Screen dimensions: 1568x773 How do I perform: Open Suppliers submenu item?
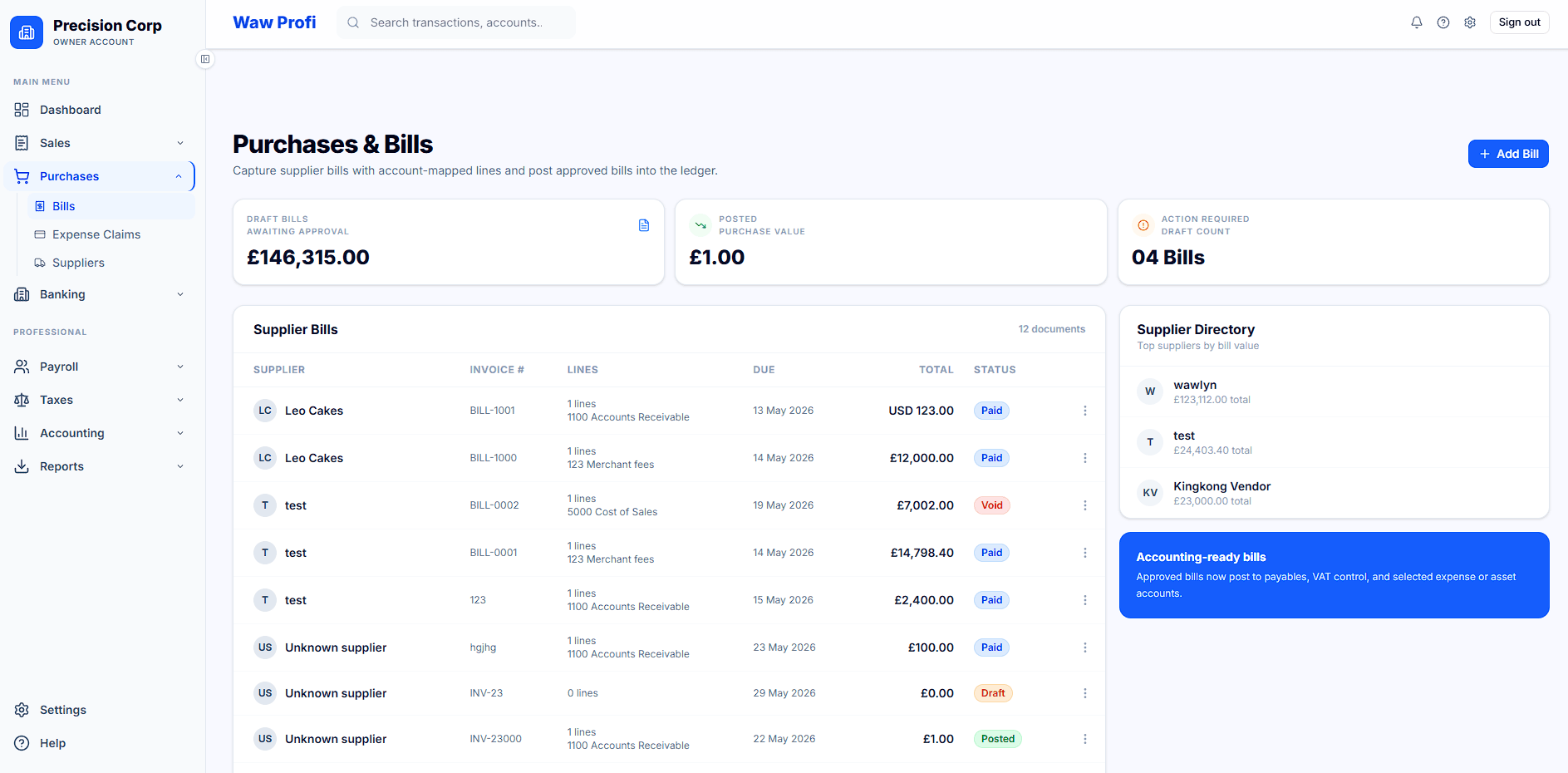[x=112, y=263]
